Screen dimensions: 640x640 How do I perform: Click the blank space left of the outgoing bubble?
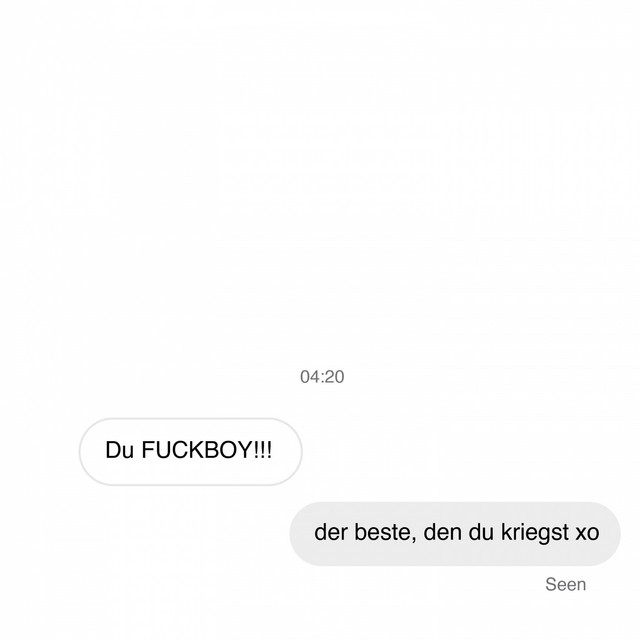144,534
